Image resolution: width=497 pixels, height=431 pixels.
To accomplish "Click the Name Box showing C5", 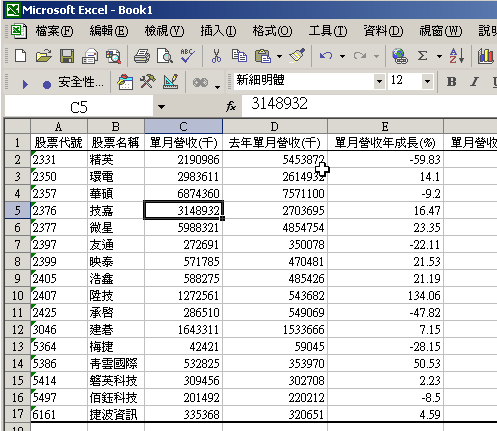I will coord(79,107).
